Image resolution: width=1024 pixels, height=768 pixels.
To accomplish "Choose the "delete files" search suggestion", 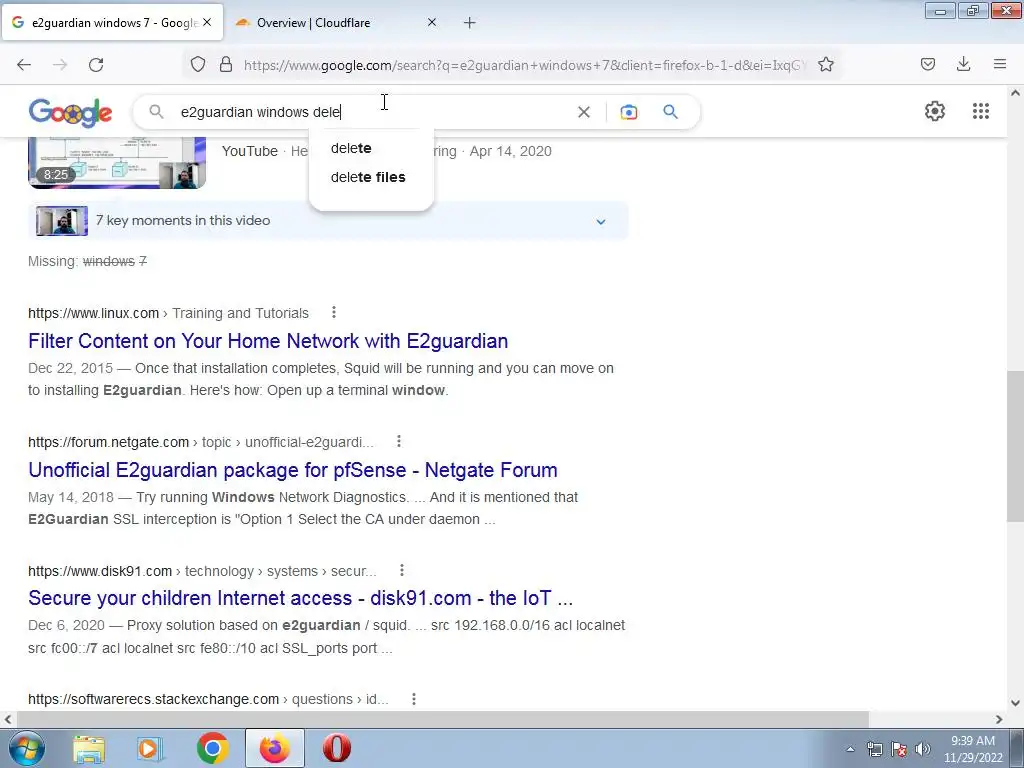I will pyautogui.click(x=368, y=177).
